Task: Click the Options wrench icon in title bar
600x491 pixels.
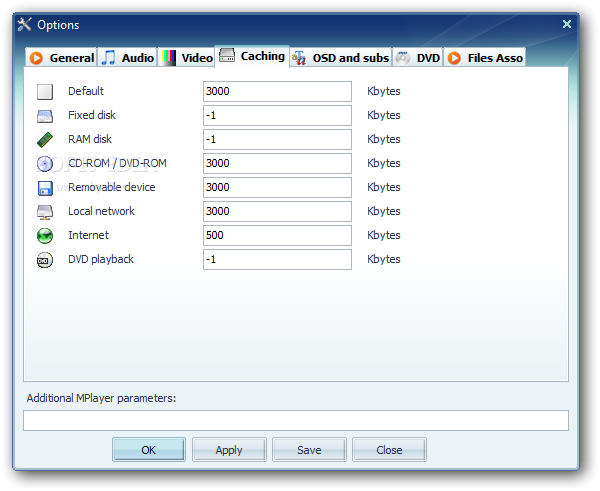Action: (x=24, y=24)
